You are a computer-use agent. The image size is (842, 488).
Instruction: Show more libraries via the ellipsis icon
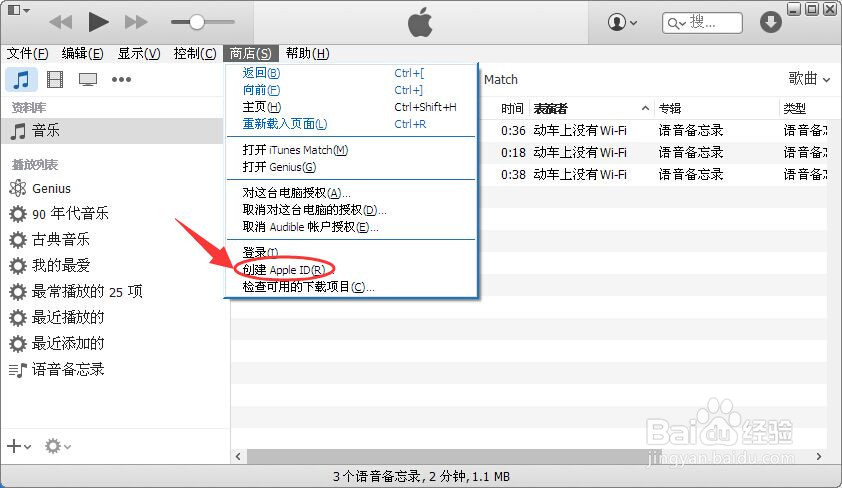click(x=121, y=79)
